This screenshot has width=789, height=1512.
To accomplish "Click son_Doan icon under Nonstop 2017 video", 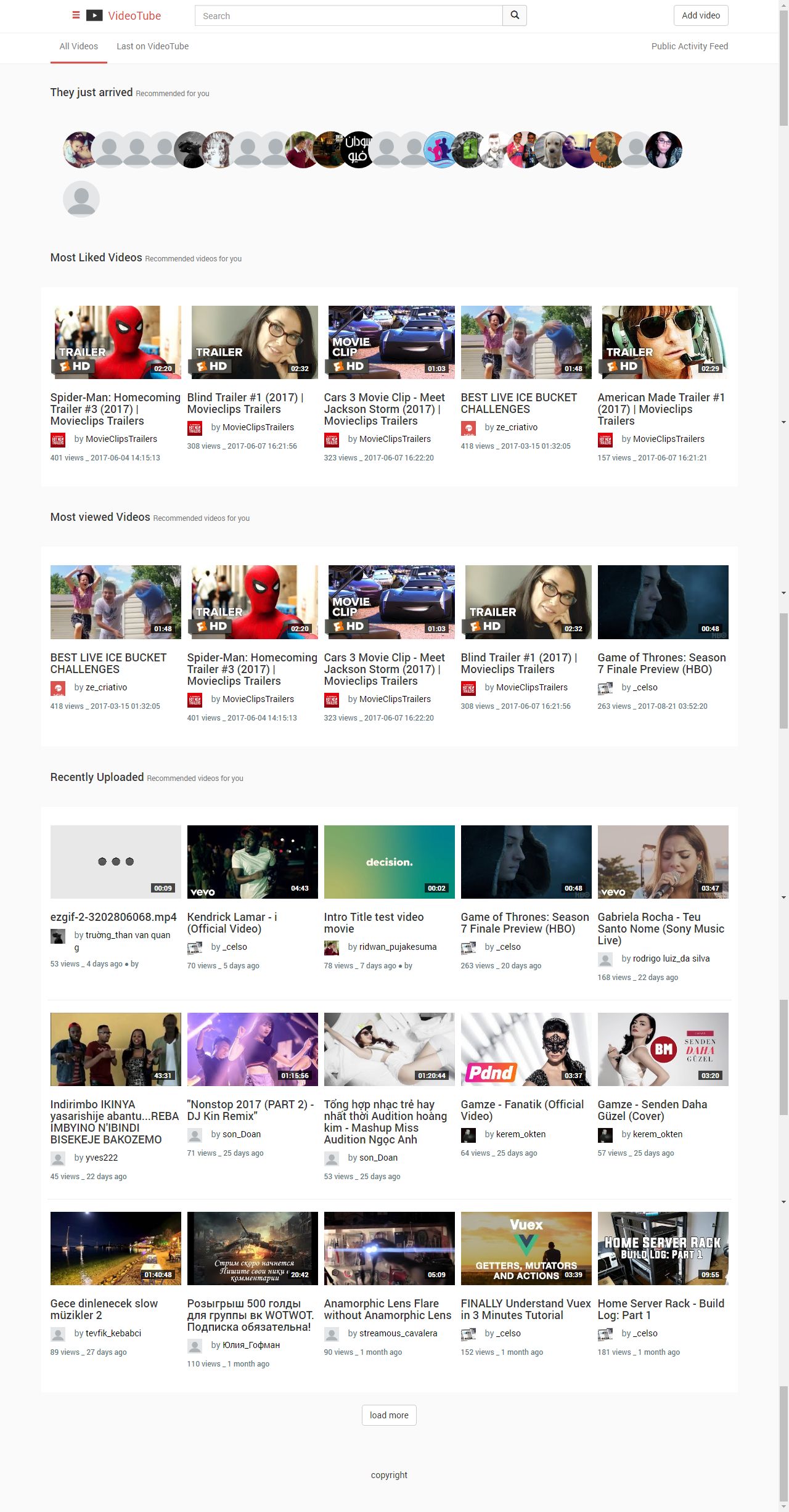I will point(195,1135).
